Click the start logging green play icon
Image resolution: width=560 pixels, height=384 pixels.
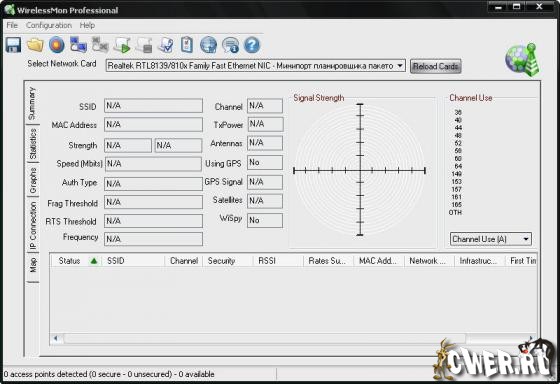(122, 45)
